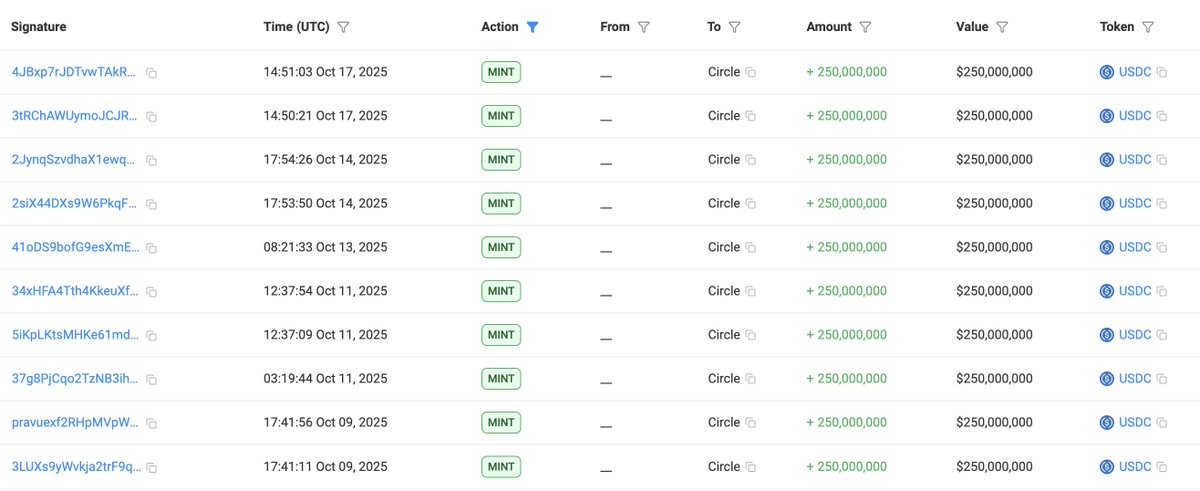Open the Token column filter

click(1147, 27)
